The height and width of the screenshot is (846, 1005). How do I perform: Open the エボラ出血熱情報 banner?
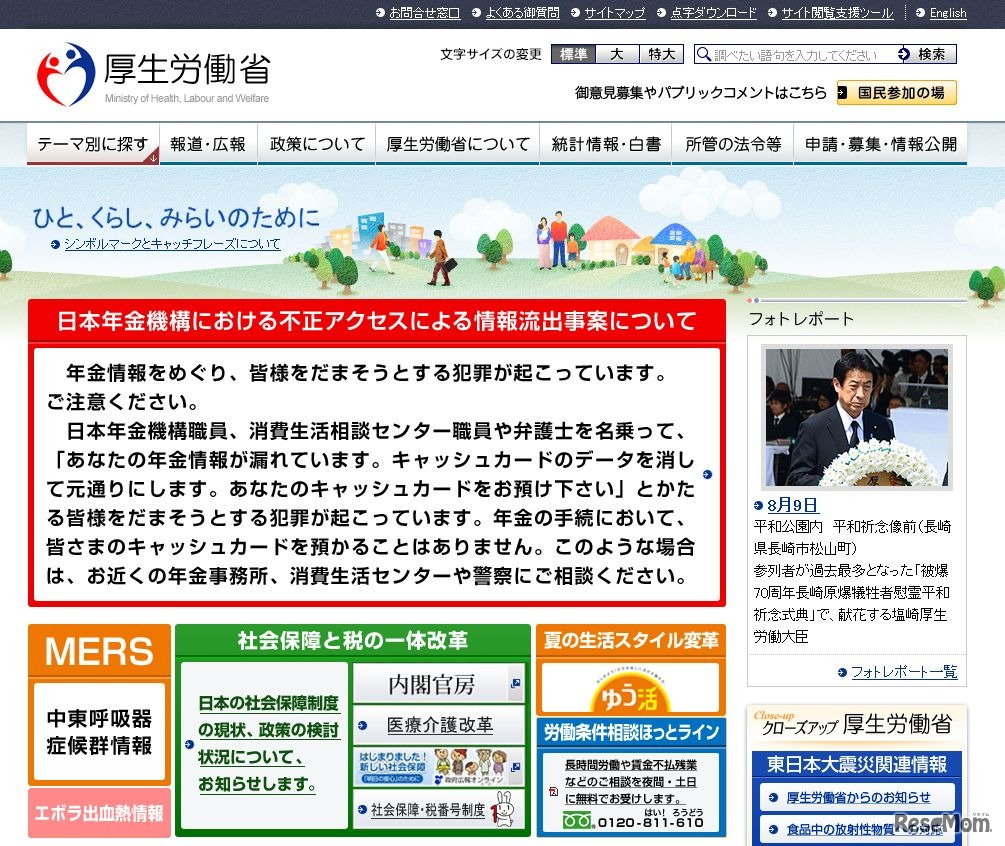point(99,813)
